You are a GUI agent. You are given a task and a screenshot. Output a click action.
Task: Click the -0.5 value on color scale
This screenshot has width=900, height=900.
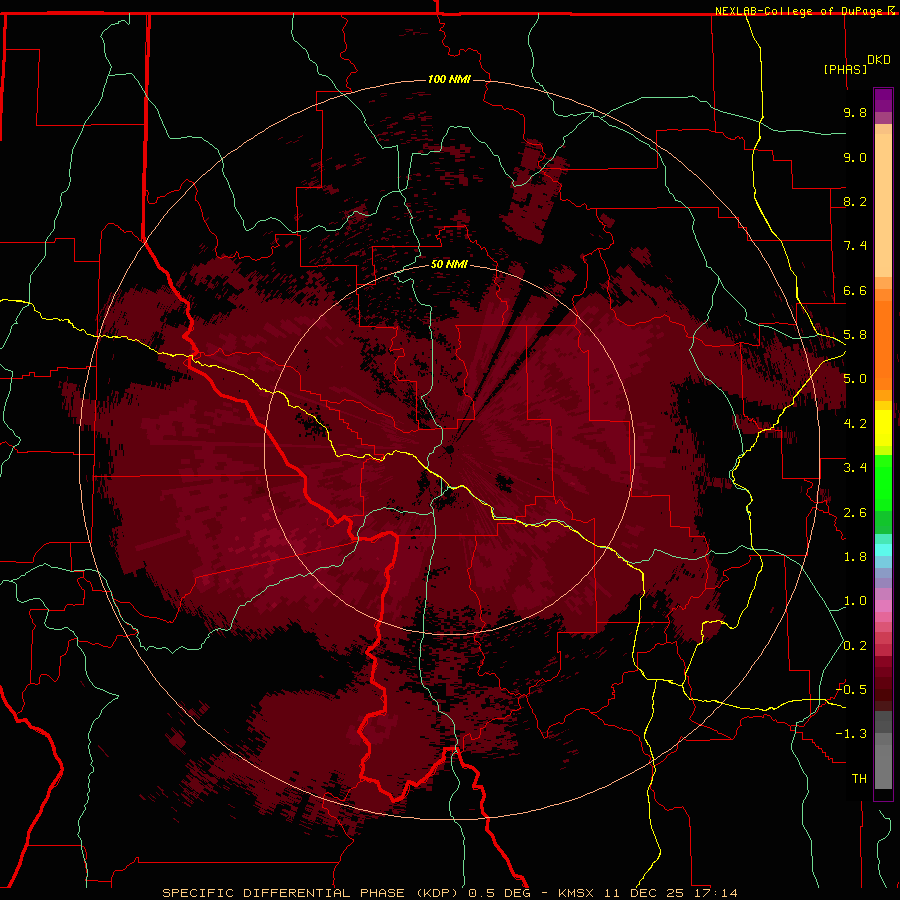[x=851, y=690]
